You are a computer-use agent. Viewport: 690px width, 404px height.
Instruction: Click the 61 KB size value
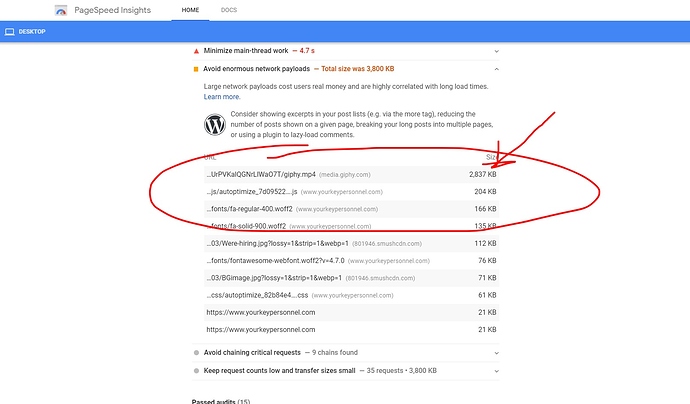(487, 295)
